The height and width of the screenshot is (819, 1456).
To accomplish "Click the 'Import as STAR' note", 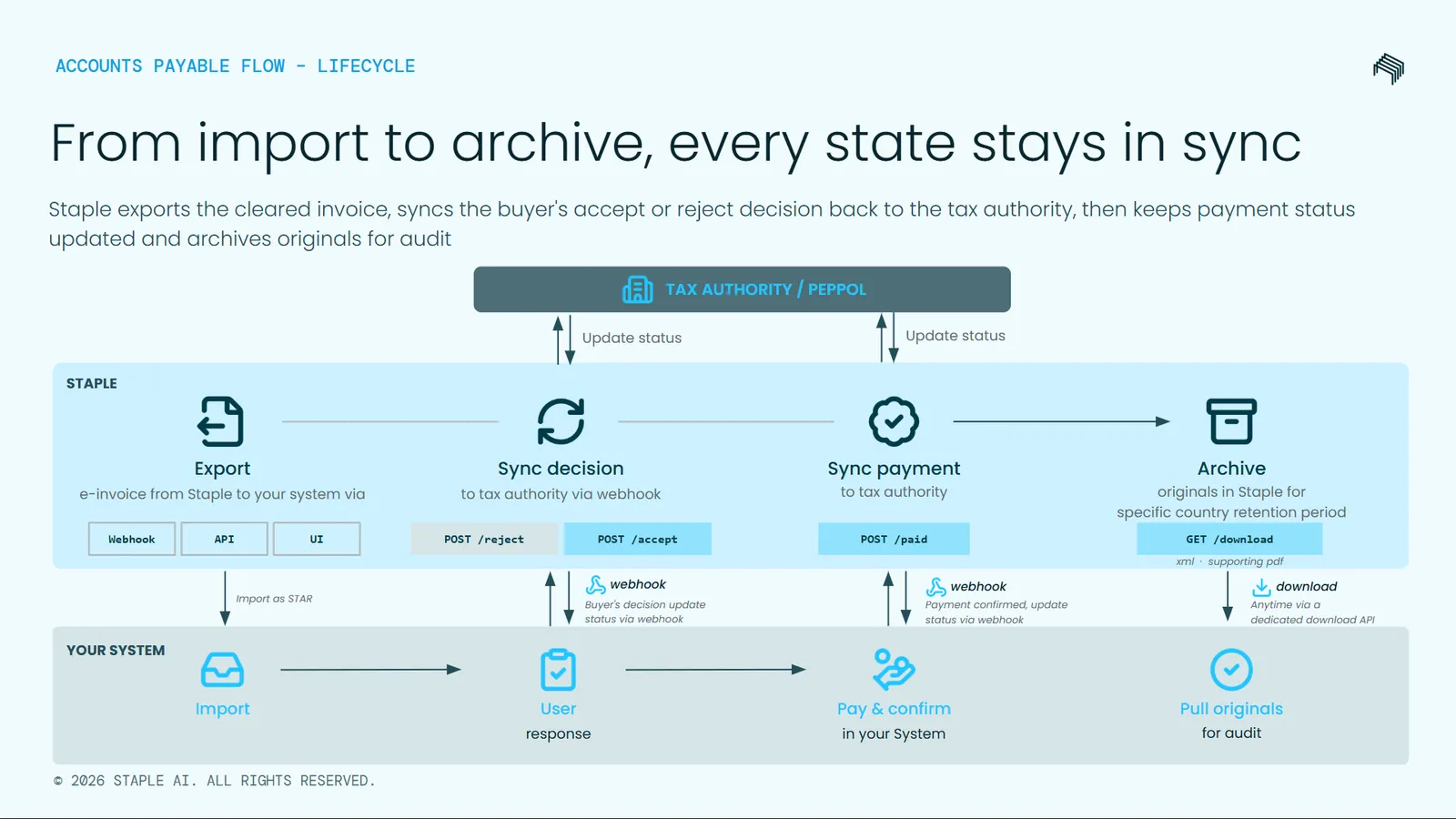I will [x=274, y=599].
